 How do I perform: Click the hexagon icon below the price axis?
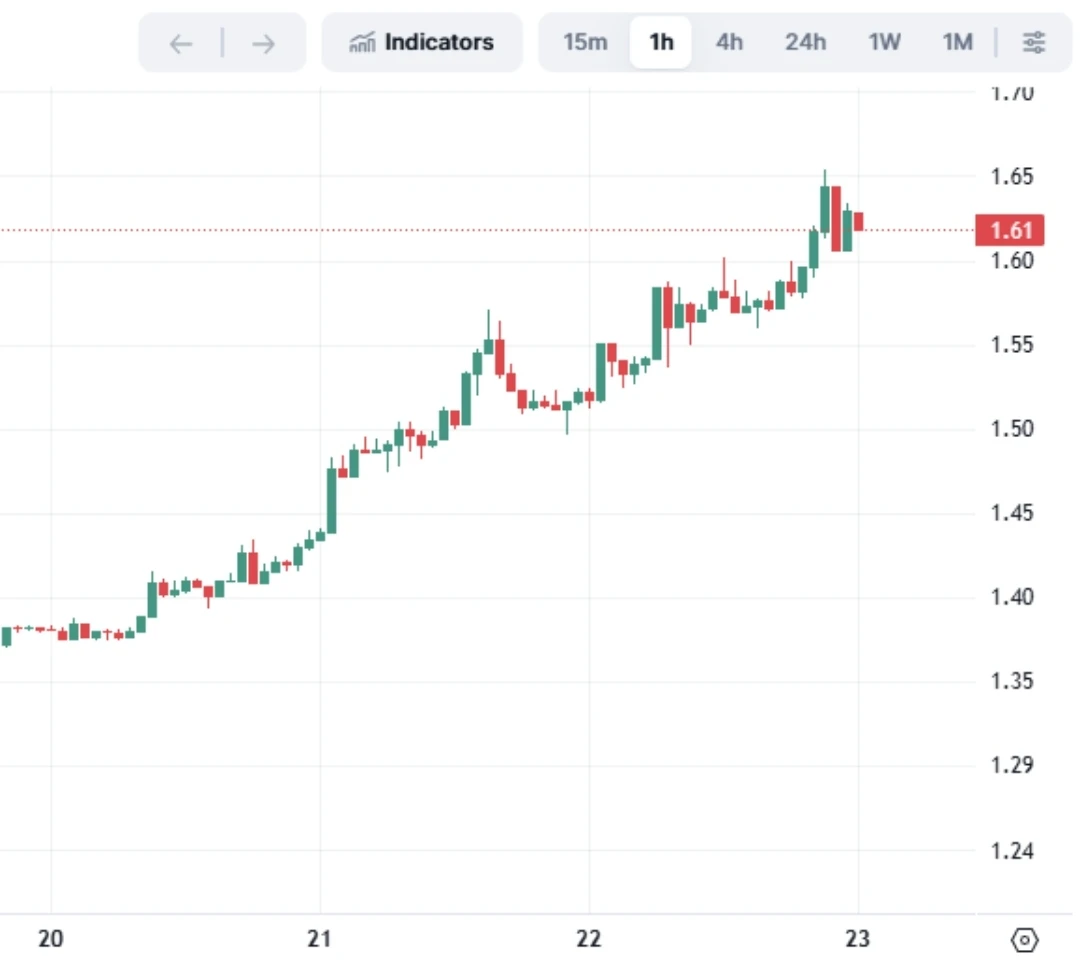tap(1024, 939)
